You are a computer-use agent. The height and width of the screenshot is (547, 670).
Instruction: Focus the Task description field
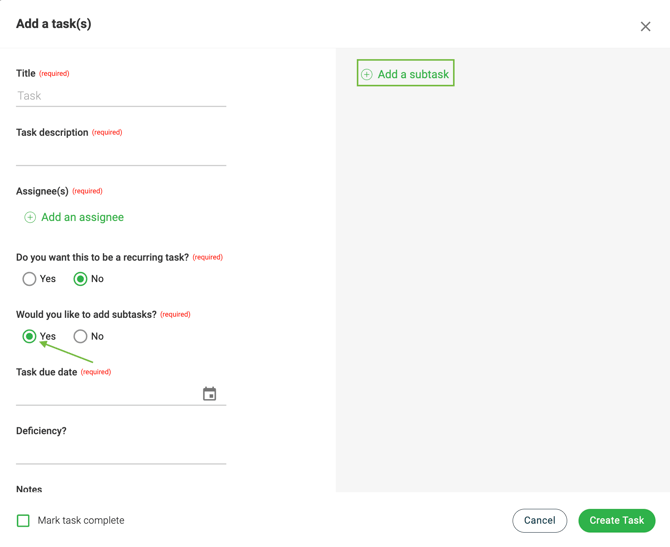(x=121, y=154)
